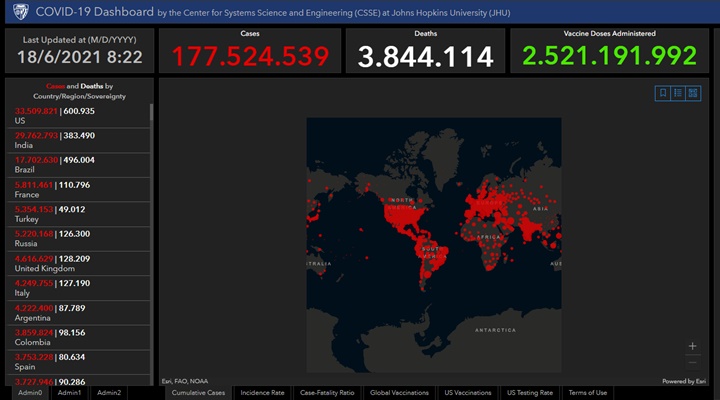Zoom in on the map with plus

tap(692, 346)
